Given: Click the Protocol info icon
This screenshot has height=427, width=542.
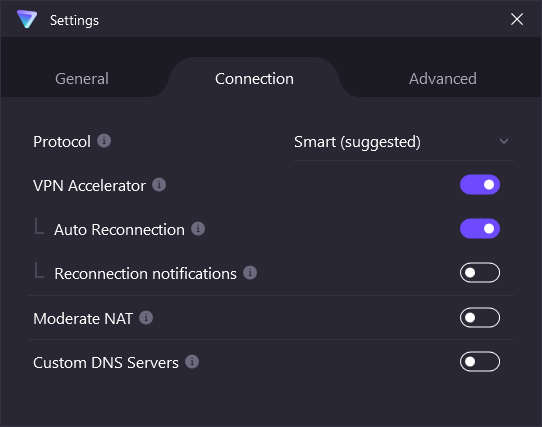Looking at the screenshot, I should [x=104, y=141].
